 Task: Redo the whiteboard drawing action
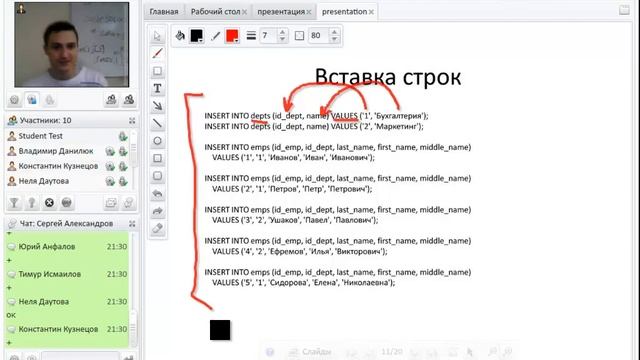[157, 211]
